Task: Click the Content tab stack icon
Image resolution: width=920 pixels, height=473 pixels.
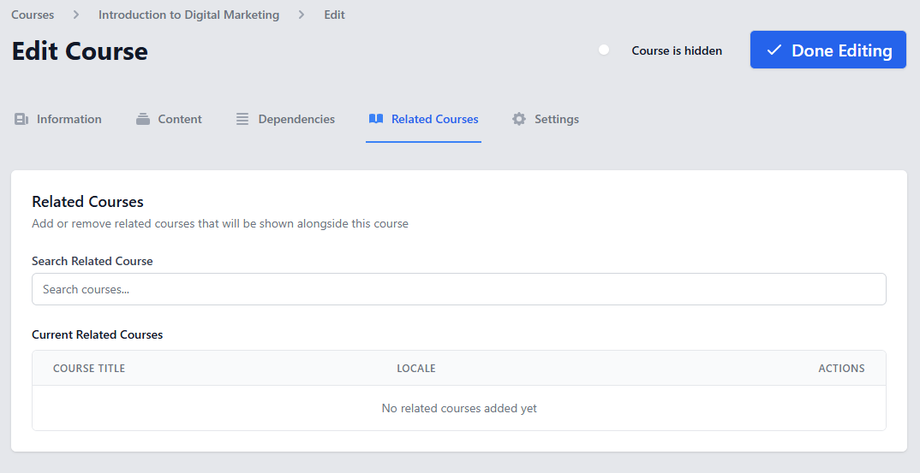Action: click(x=143, y=119)
